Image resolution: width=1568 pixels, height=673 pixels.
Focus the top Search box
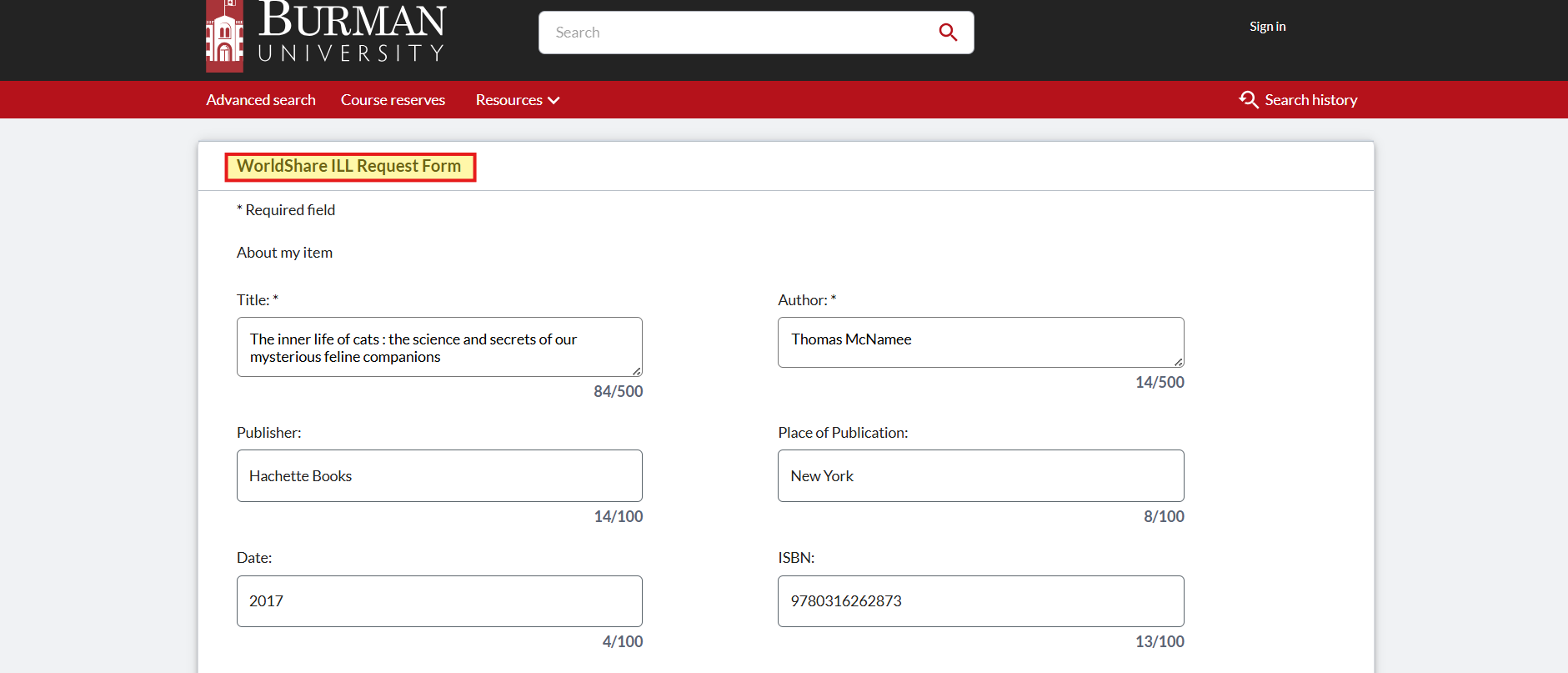734,33
